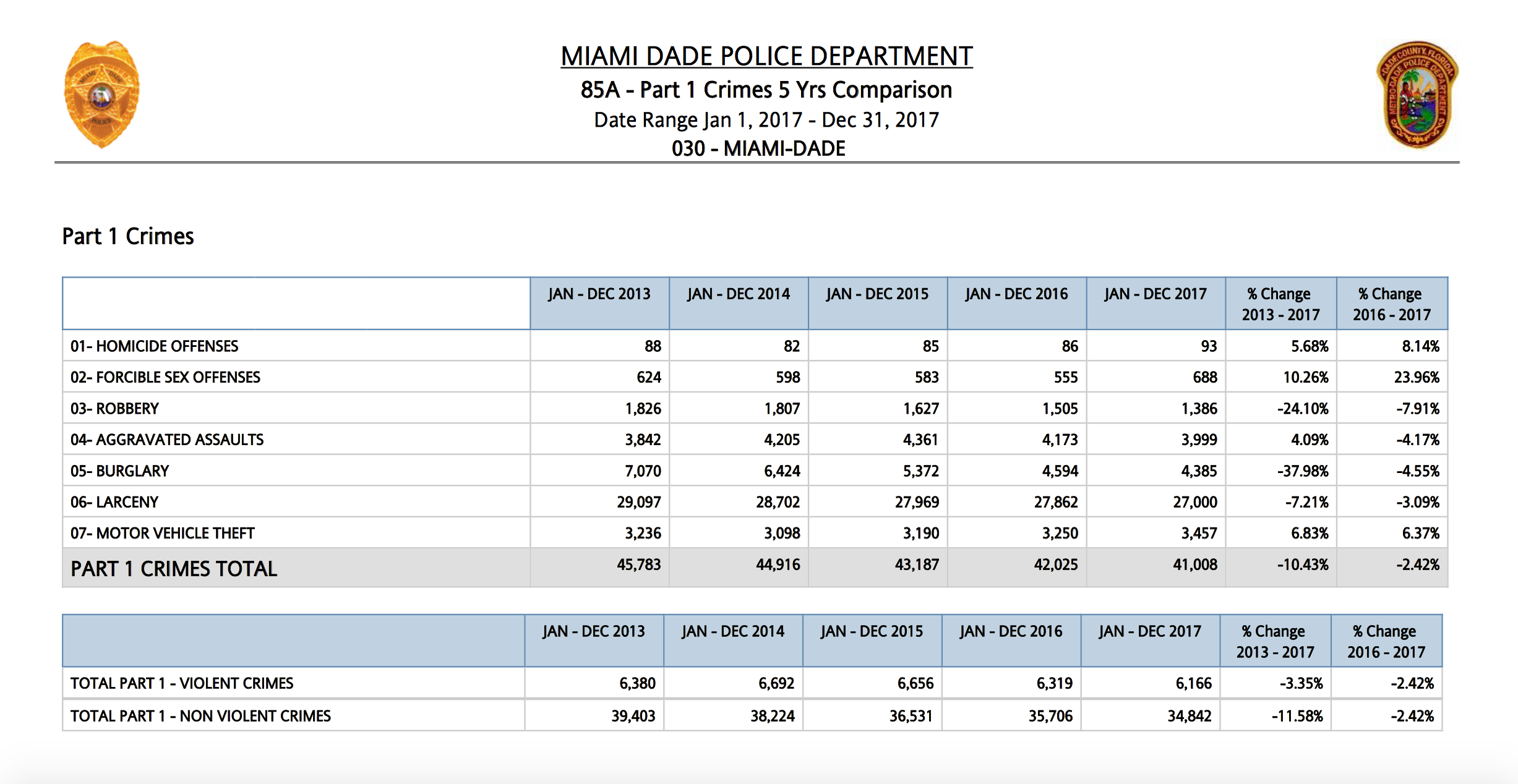Select the '07- MOTOR VEHICLE THEFT' row label
The height and width of the screenshot is (784, 1518).
pyautogui.click(x=162, y=533)
